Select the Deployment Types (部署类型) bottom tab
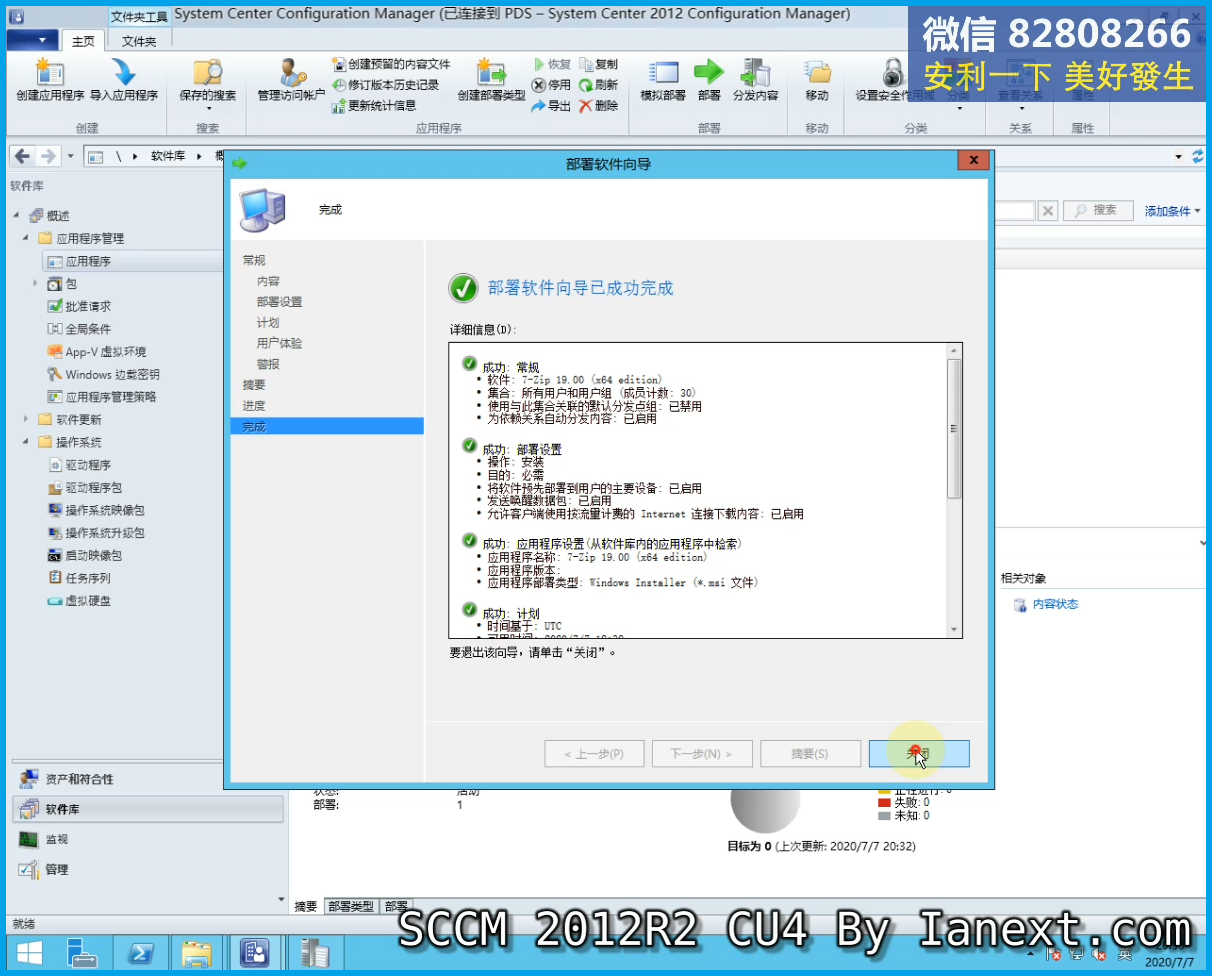1212x976 pixels. (x=351, y=906)
